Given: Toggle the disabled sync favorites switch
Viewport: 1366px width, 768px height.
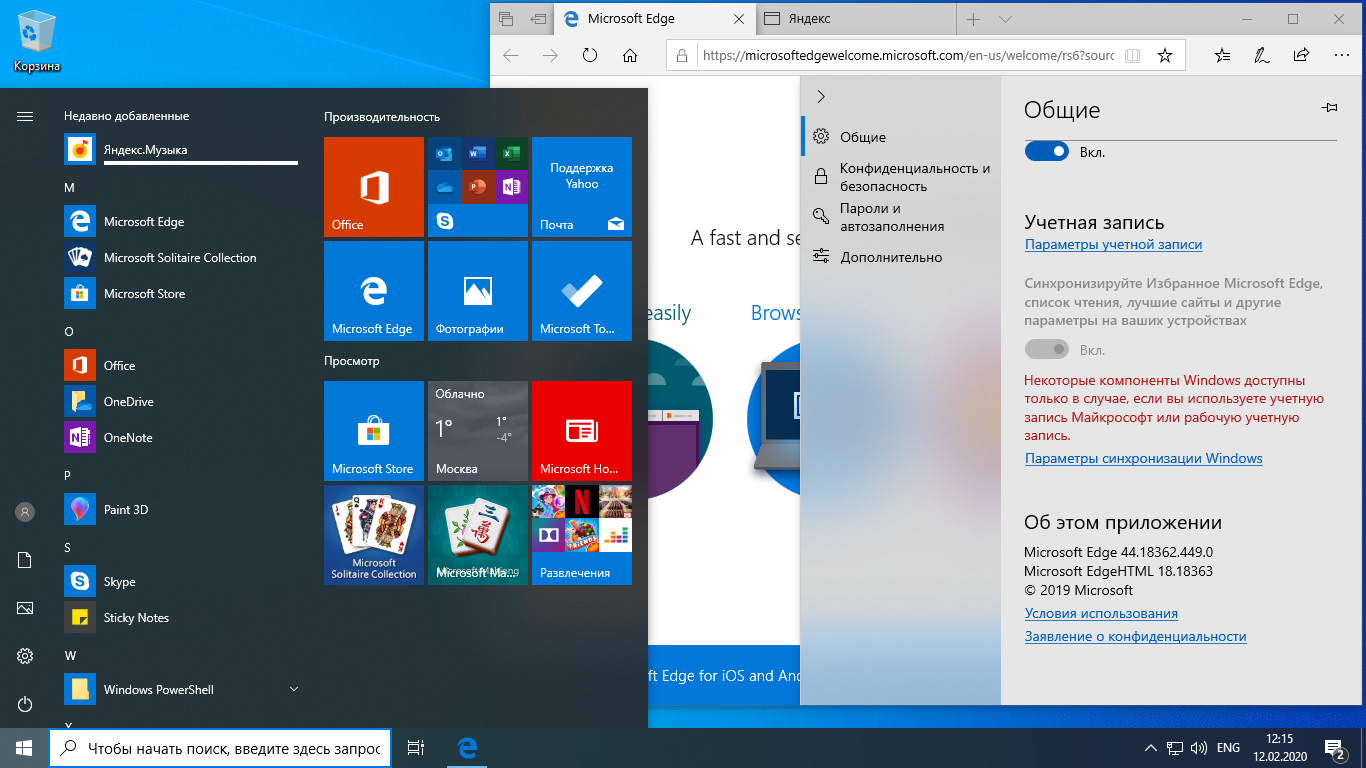Looking at the screenshot, I should click(x=1047, y=350).
